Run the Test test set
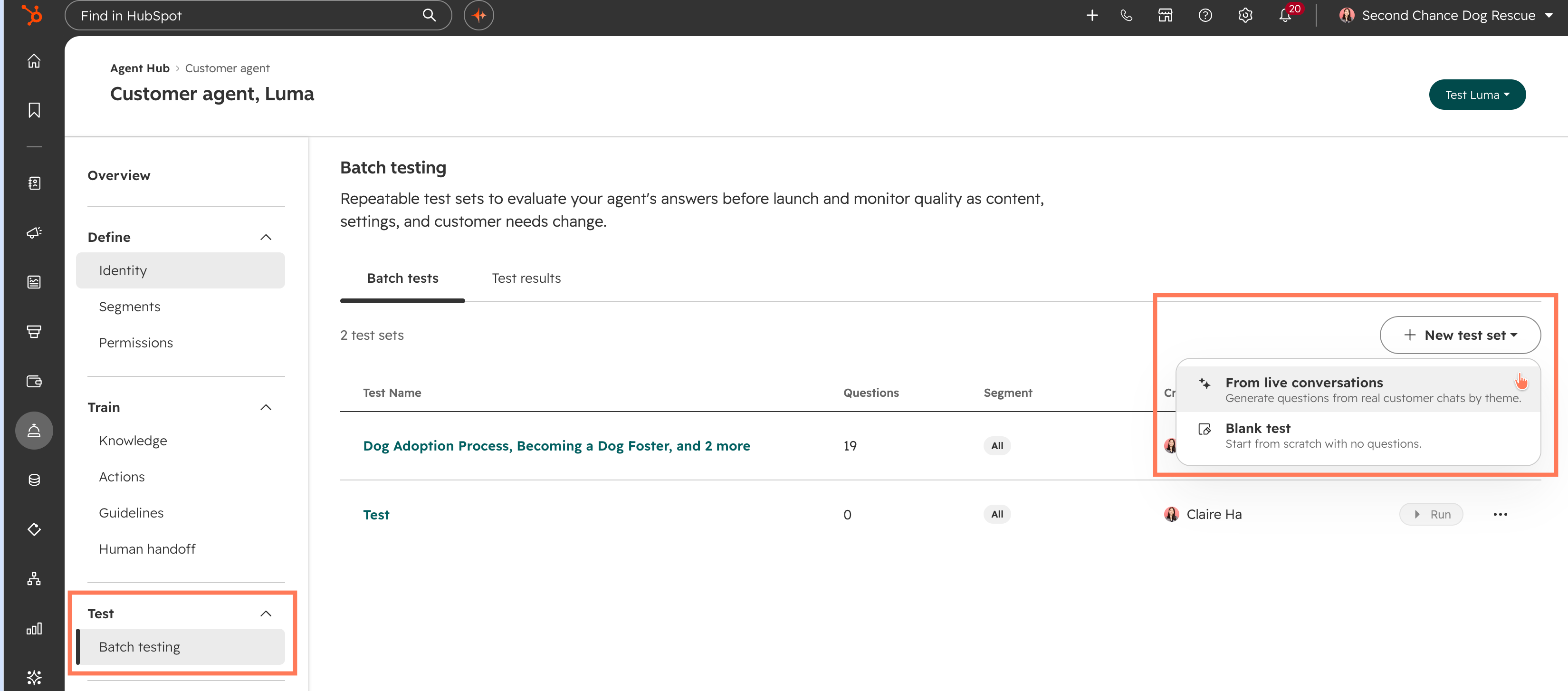This screenshot has height=691, width=1568. click(1431, 514)
